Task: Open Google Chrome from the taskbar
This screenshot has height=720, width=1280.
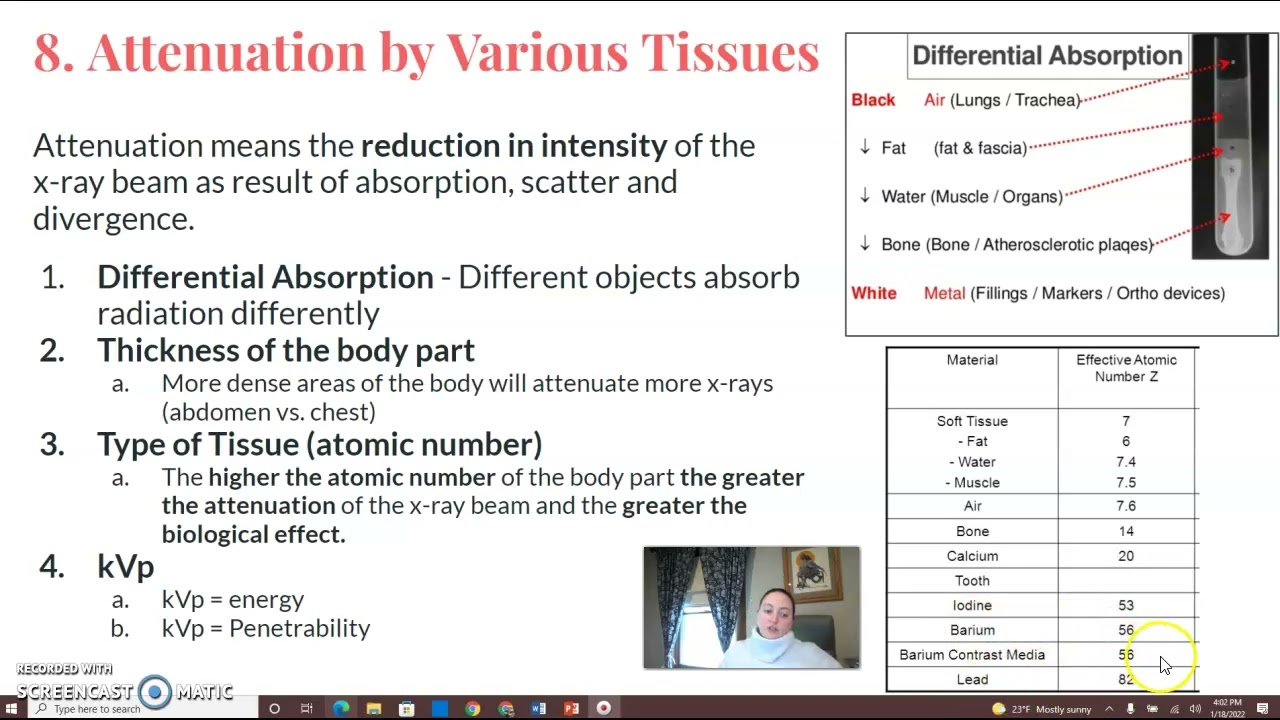Action: tap(473, 709)
